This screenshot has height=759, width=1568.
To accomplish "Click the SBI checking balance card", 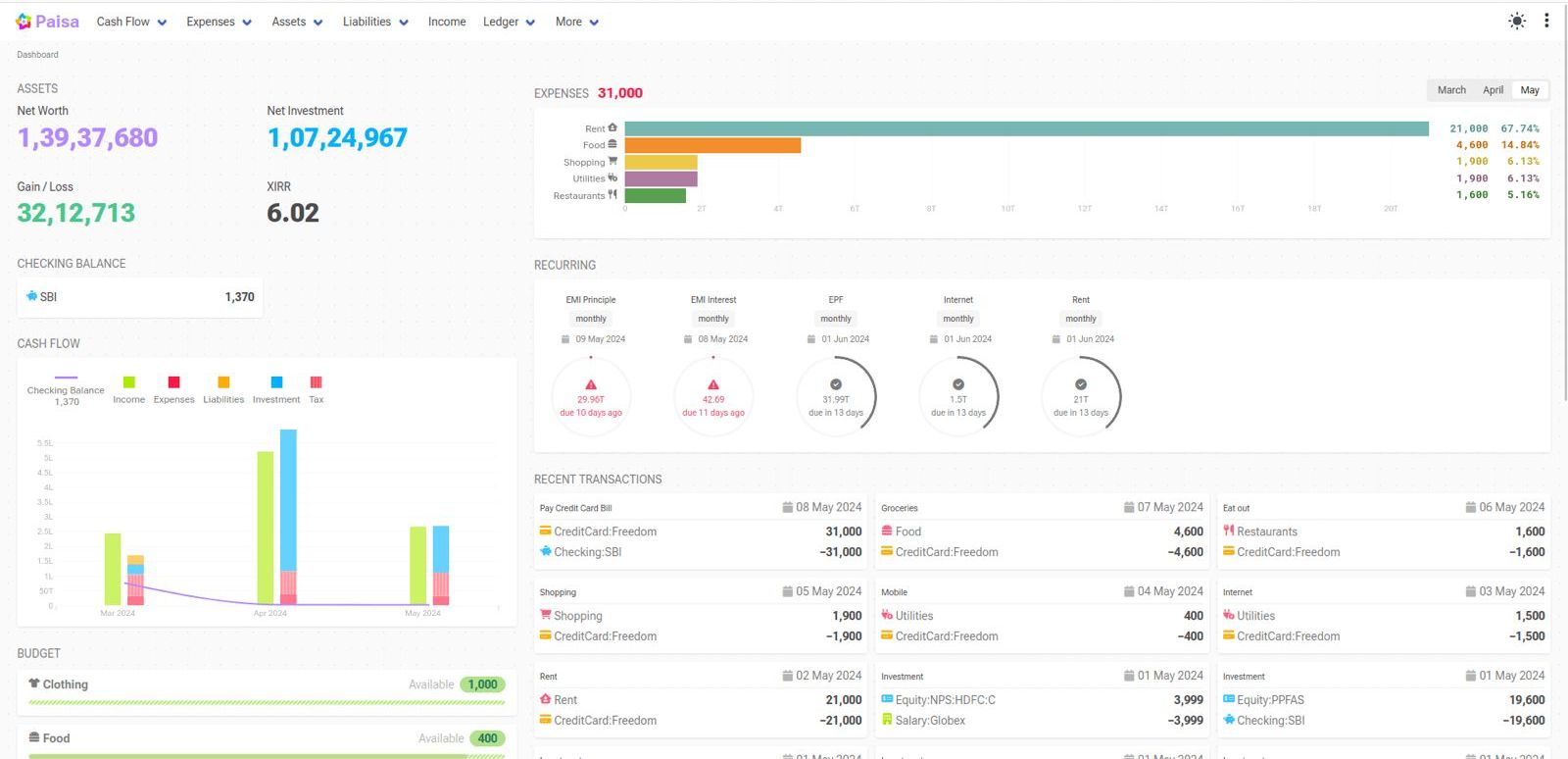I will (139, 296).
